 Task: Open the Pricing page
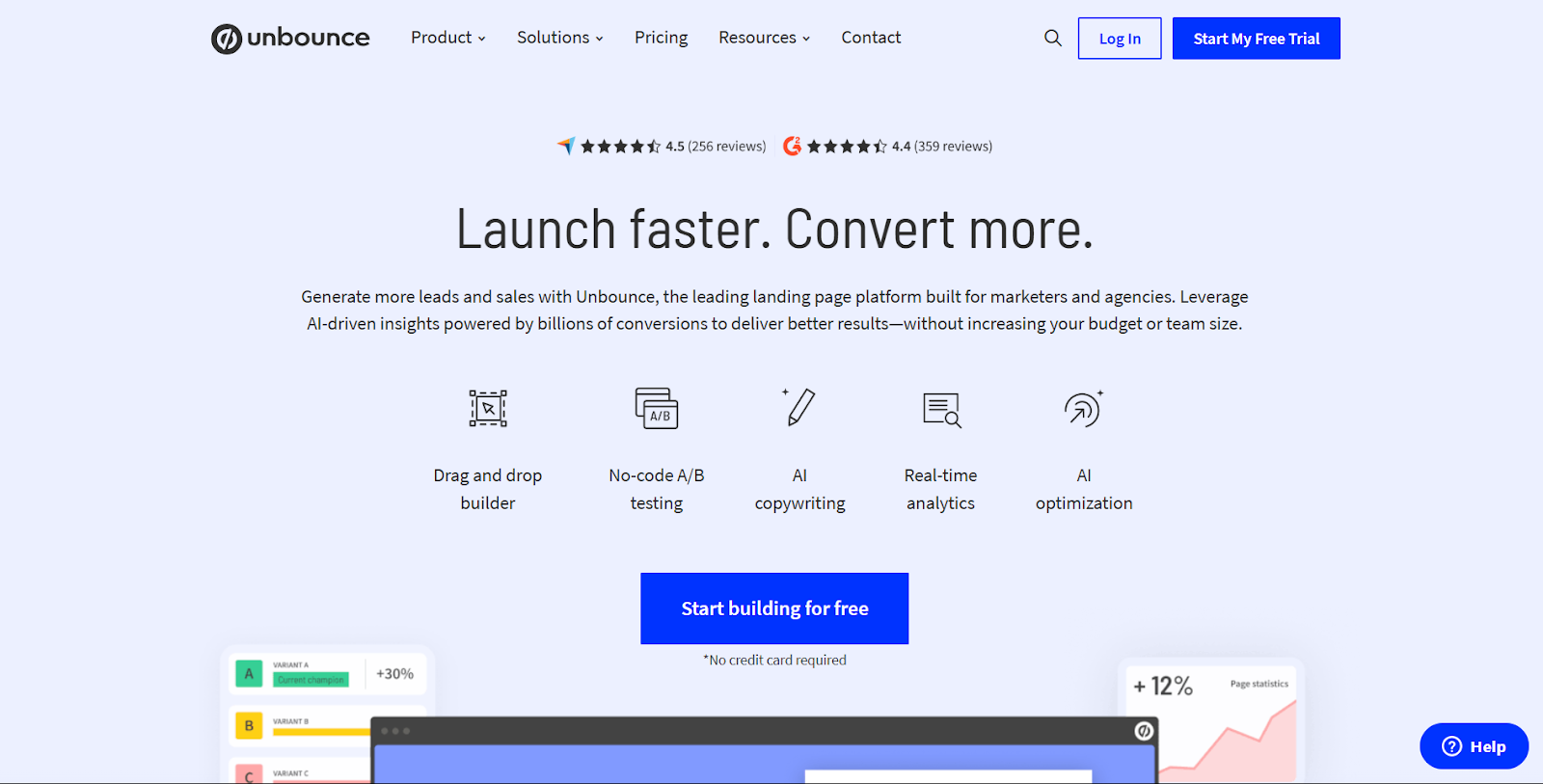coord(661,38)
